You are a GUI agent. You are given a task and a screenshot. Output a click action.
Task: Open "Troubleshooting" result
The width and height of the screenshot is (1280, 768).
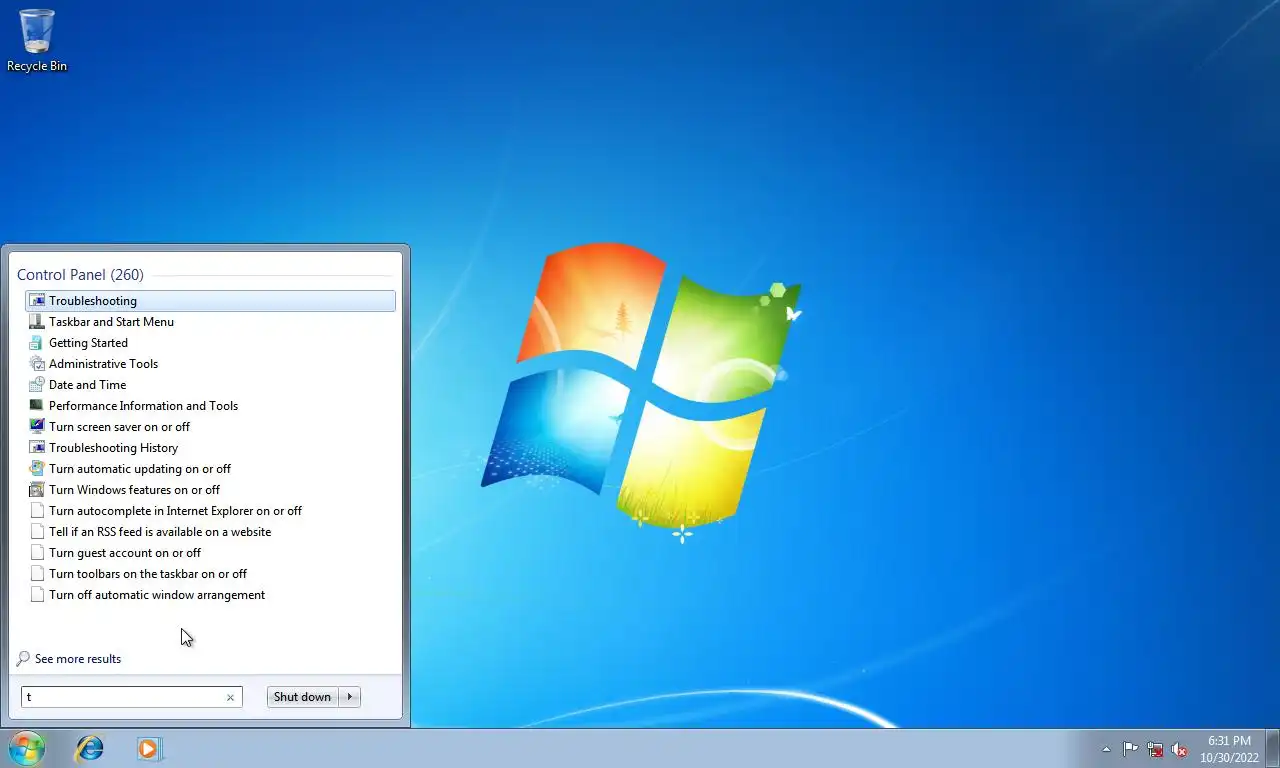(x=210, y=301)
